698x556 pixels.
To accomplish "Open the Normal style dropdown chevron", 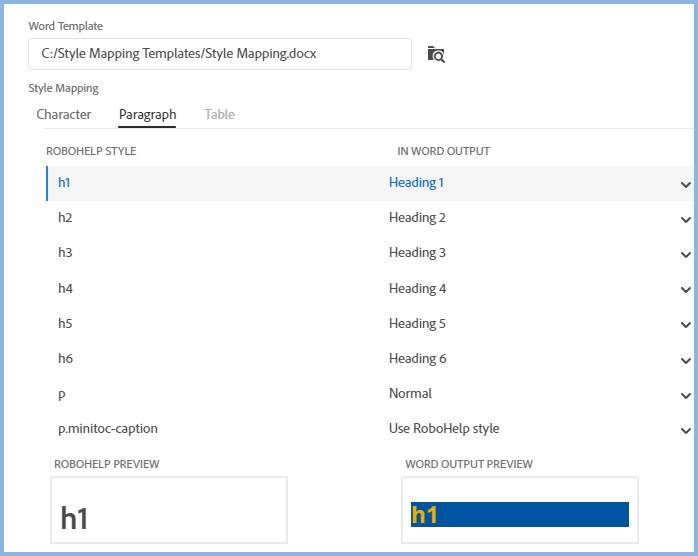I will [x=685, y=395].
